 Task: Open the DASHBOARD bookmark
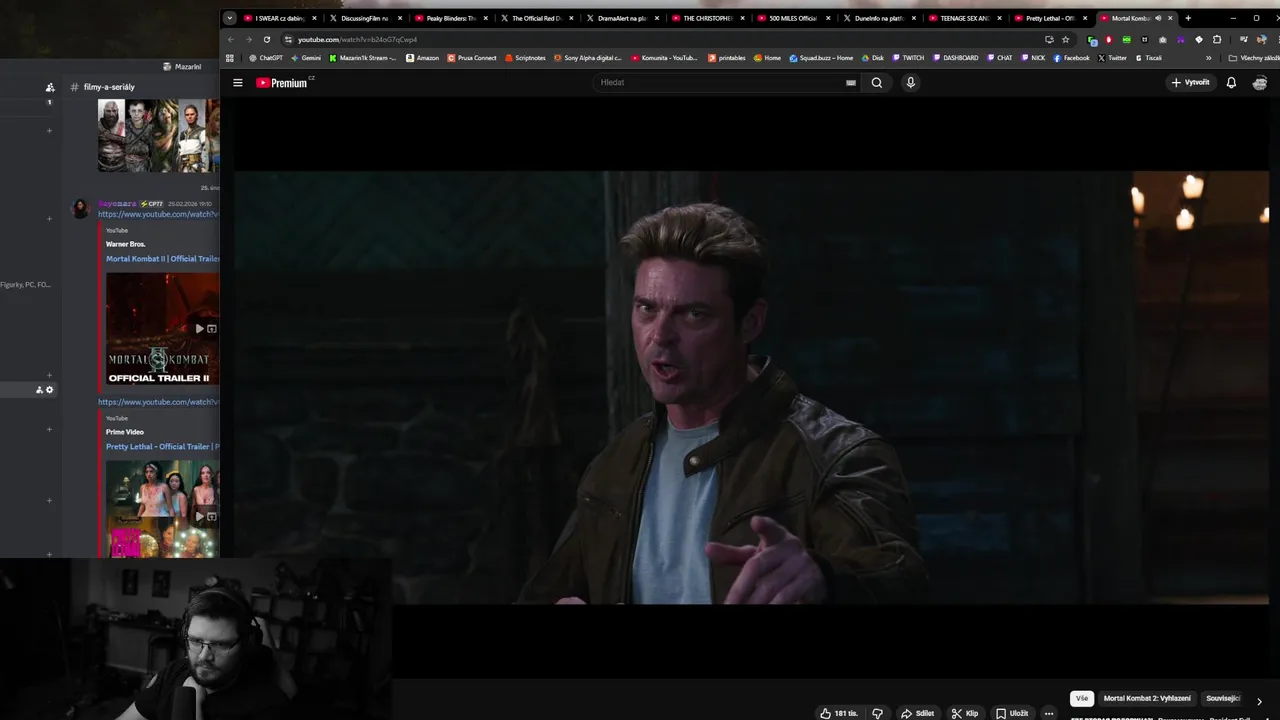pos(955,58)
